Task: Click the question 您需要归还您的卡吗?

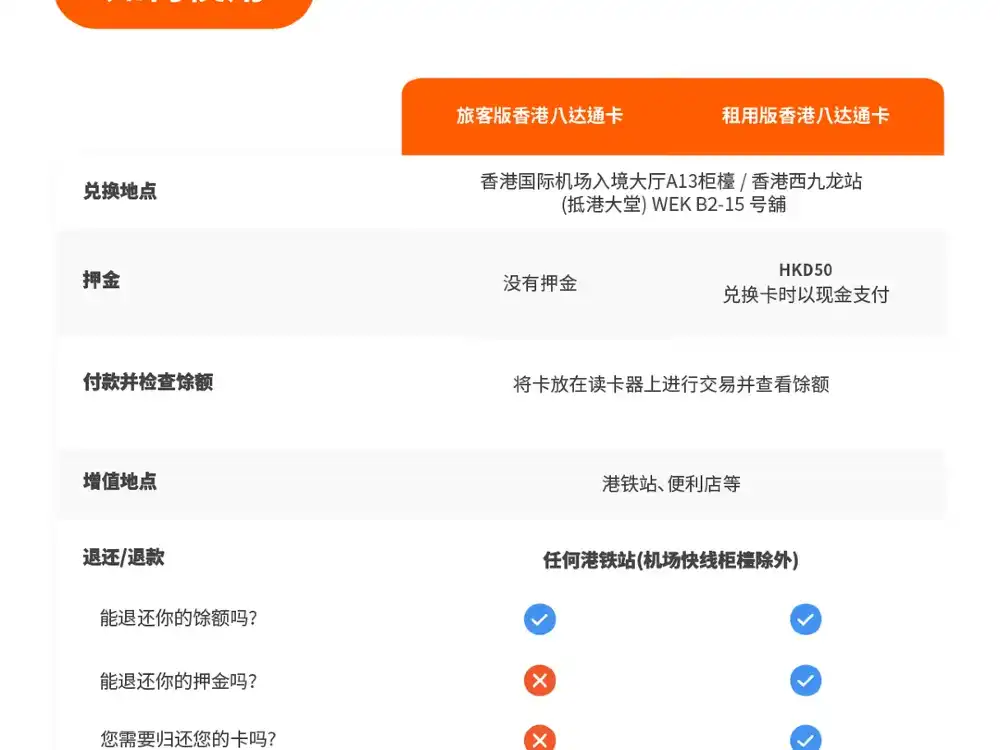Action: pyautogui.click(x=188, y=739)
